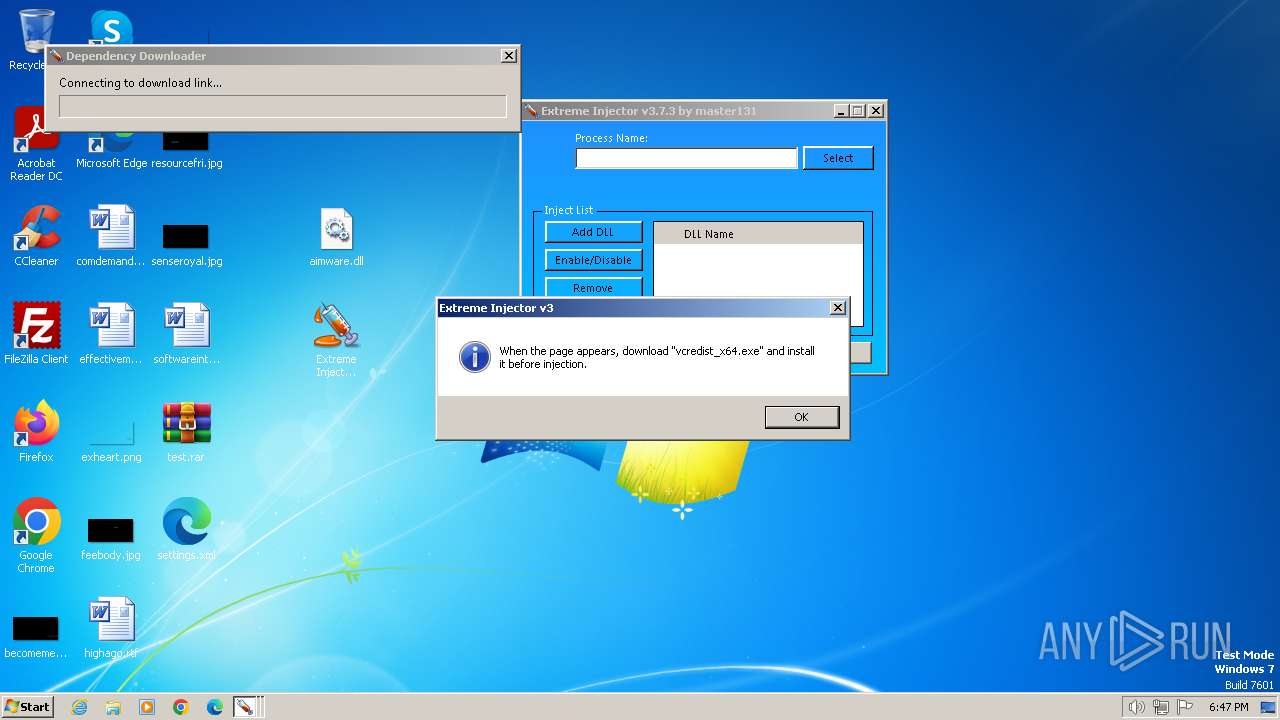Close the Extreme Injector v3 message dialog
1280x720 pixels.
838,308
